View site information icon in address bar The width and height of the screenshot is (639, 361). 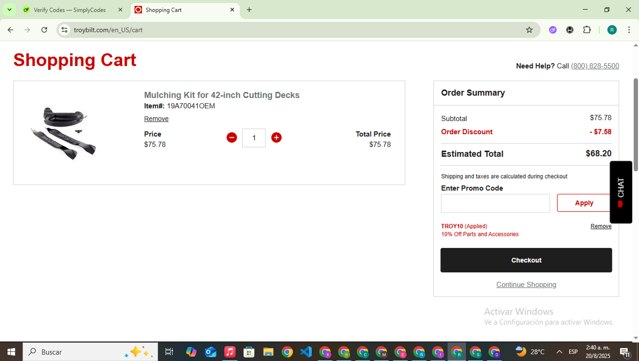point(64,30)
